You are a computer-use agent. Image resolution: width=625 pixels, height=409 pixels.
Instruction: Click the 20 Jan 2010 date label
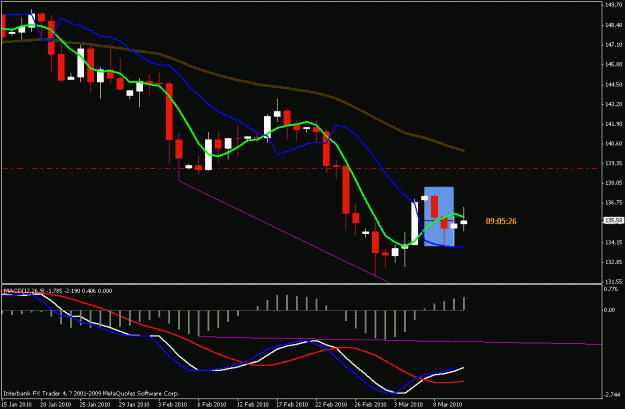[55, 404]
